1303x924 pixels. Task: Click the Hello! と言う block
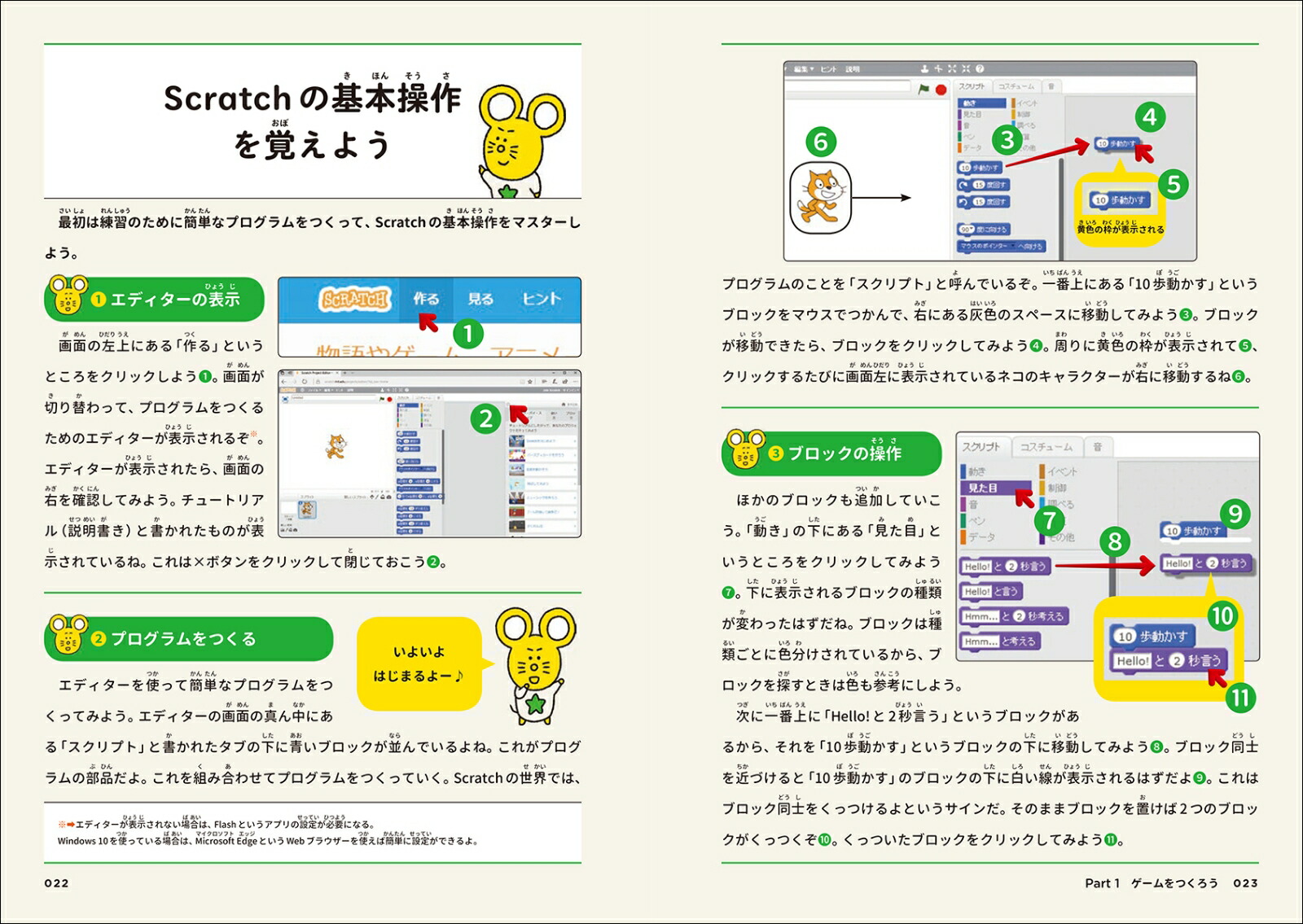click(x=991, y=592)
